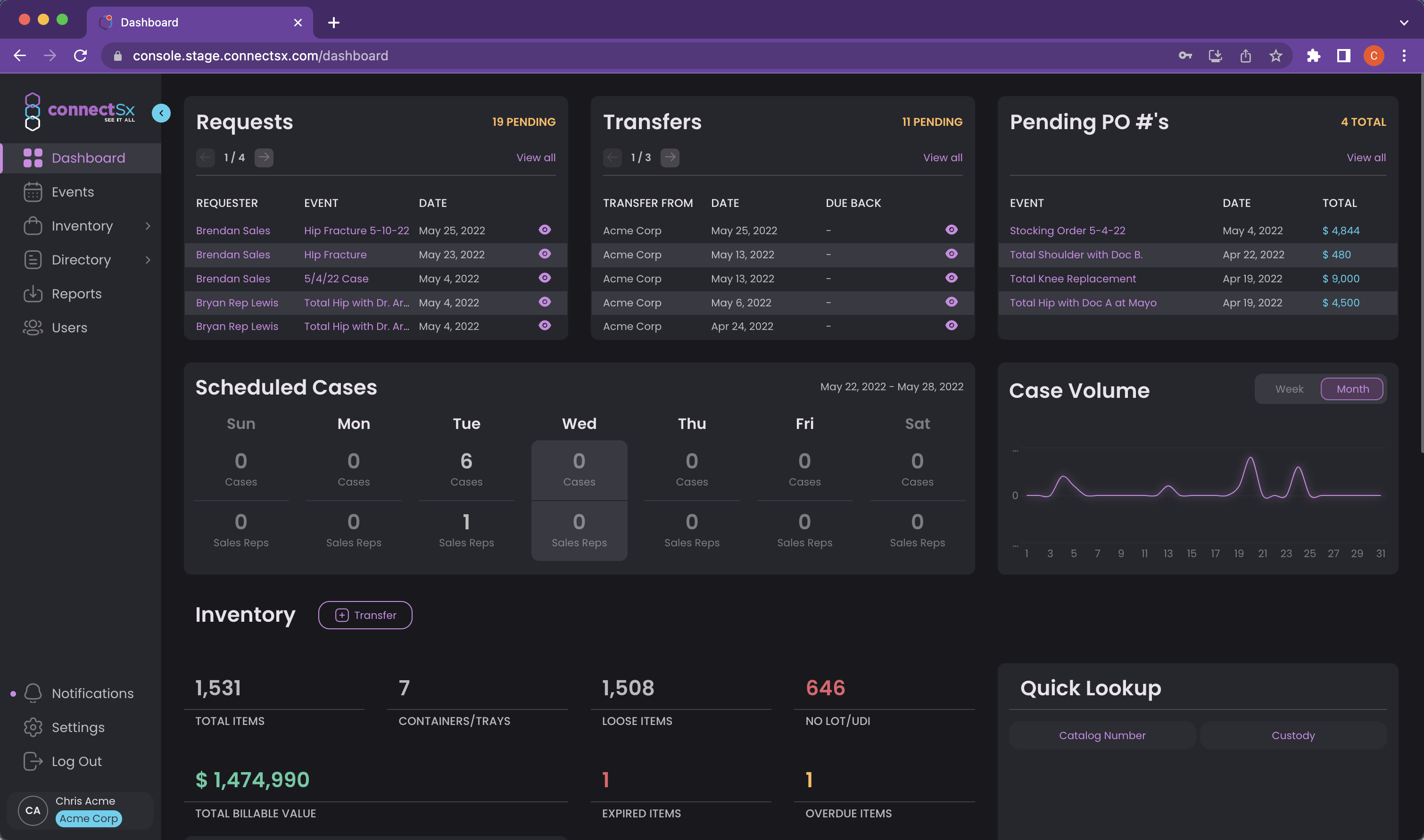The image size is (1424, 840).
Task: Click the Settings gear icon in sidebar
Action: (33, 727)
